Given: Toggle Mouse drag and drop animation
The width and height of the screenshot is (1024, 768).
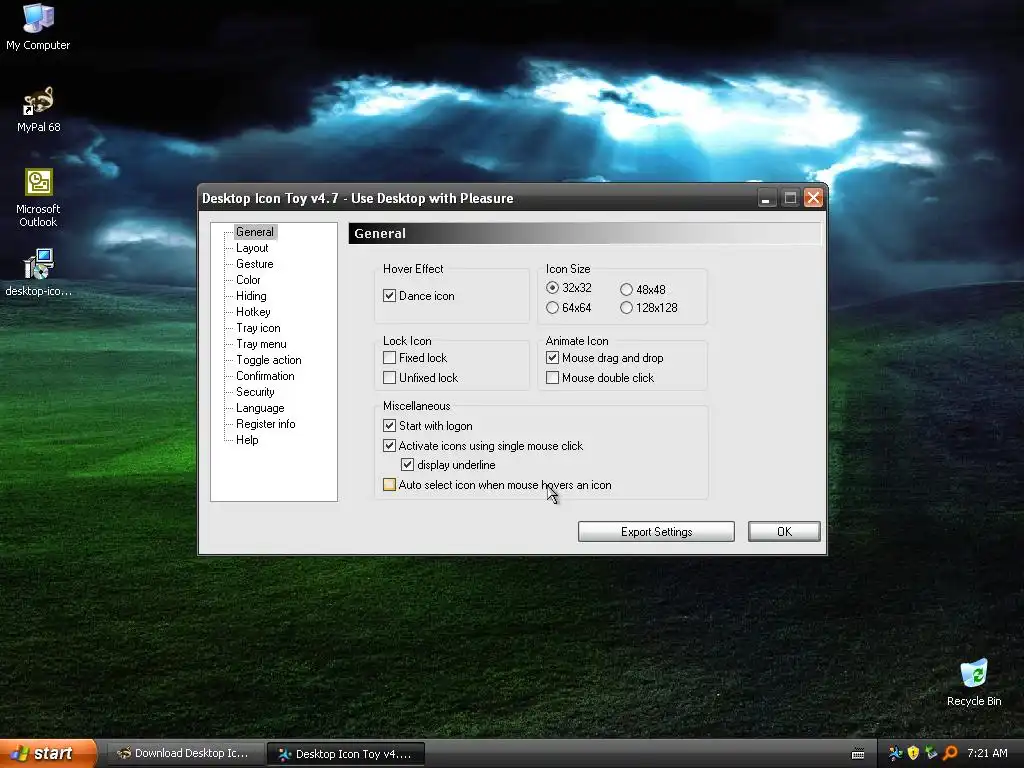Looking at the screenshot, I should click(552, 358).
